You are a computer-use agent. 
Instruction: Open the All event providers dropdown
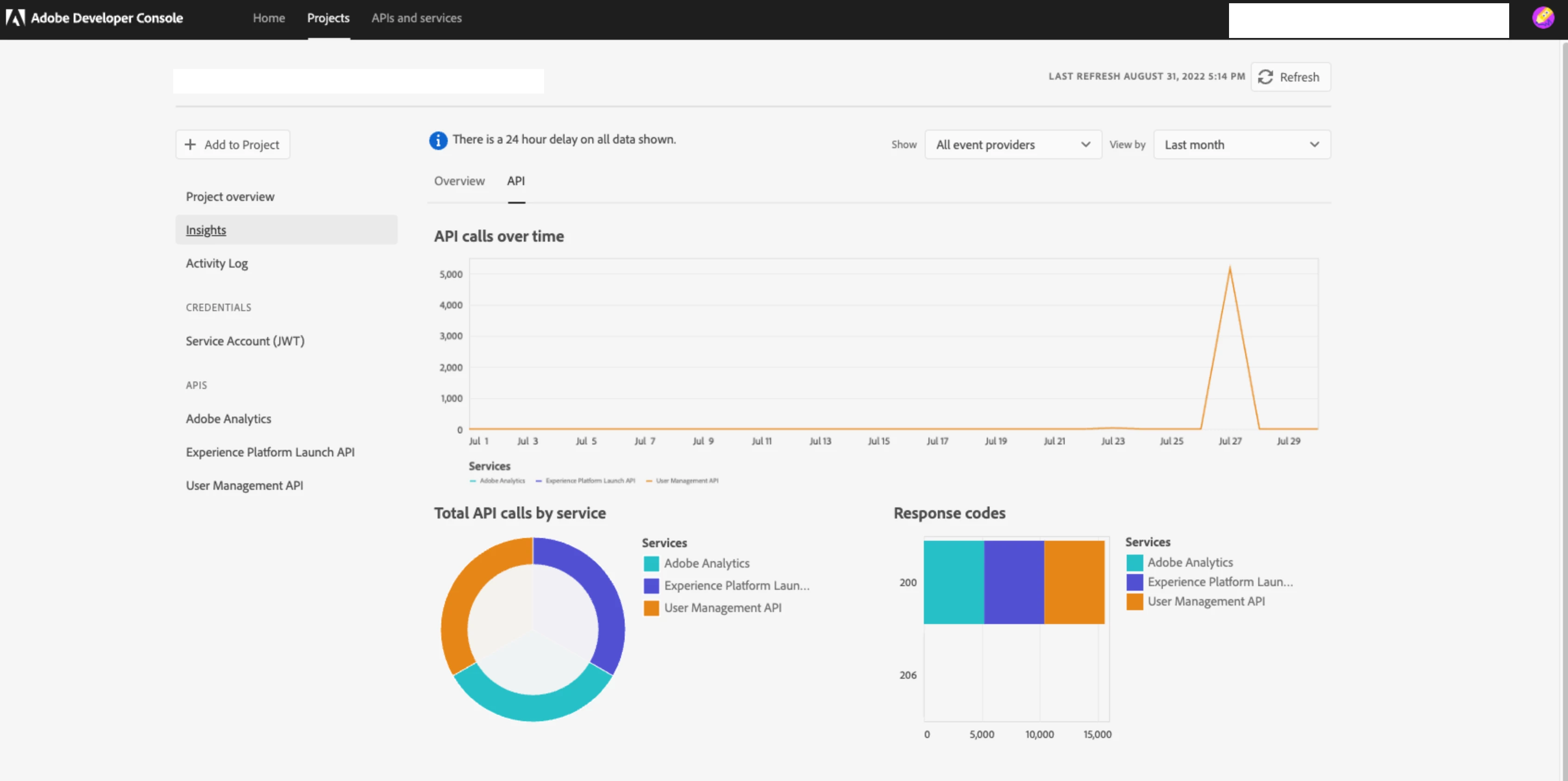[x=1013, y=145]
